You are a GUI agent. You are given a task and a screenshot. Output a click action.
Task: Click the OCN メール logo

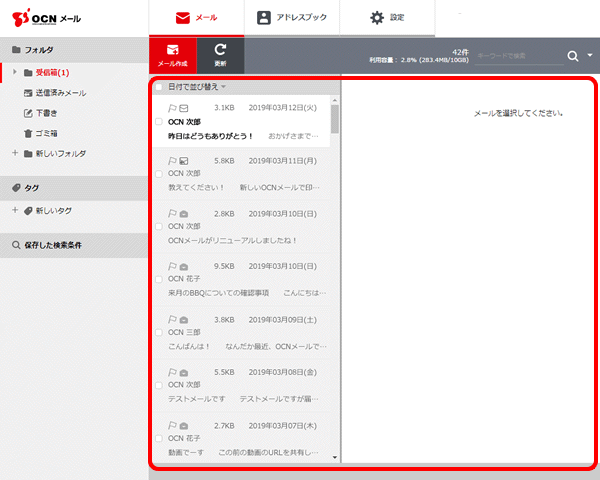[x=46, y=18]
